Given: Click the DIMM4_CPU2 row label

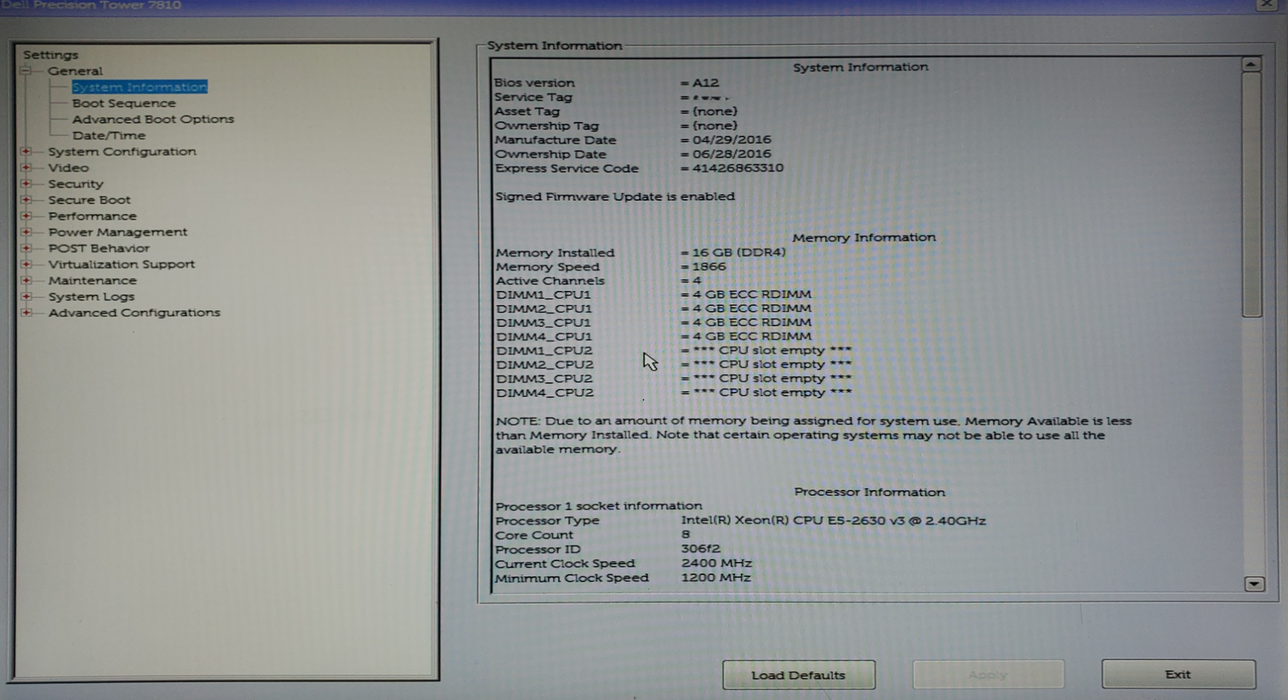Looking at the screenshot, I should pyautogui.click(x=544, y=392).
